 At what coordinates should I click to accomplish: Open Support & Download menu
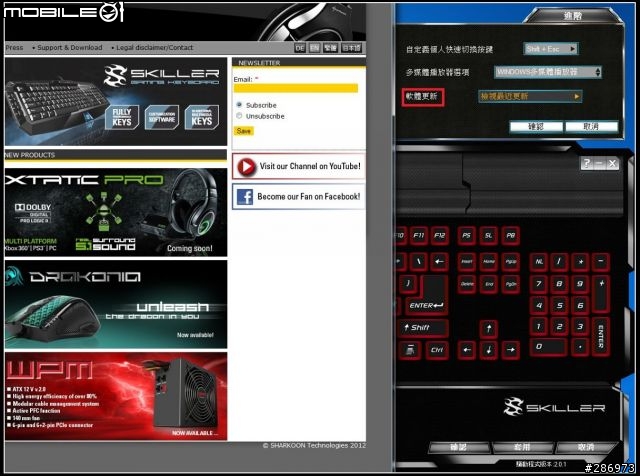(x=69, y=47)
